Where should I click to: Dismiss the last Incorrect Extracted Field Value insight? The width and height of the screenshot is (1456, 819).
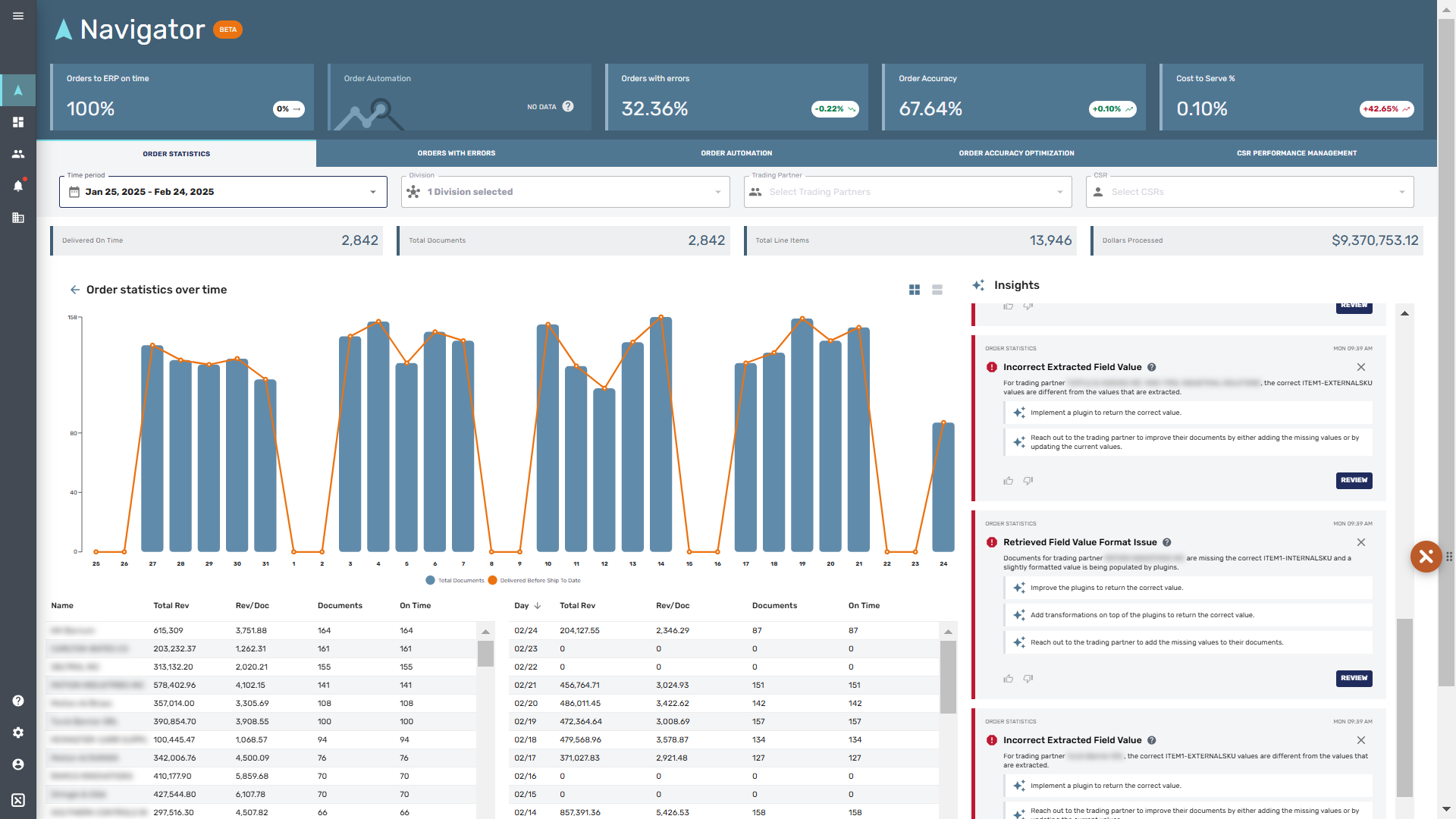[1361, 740]
